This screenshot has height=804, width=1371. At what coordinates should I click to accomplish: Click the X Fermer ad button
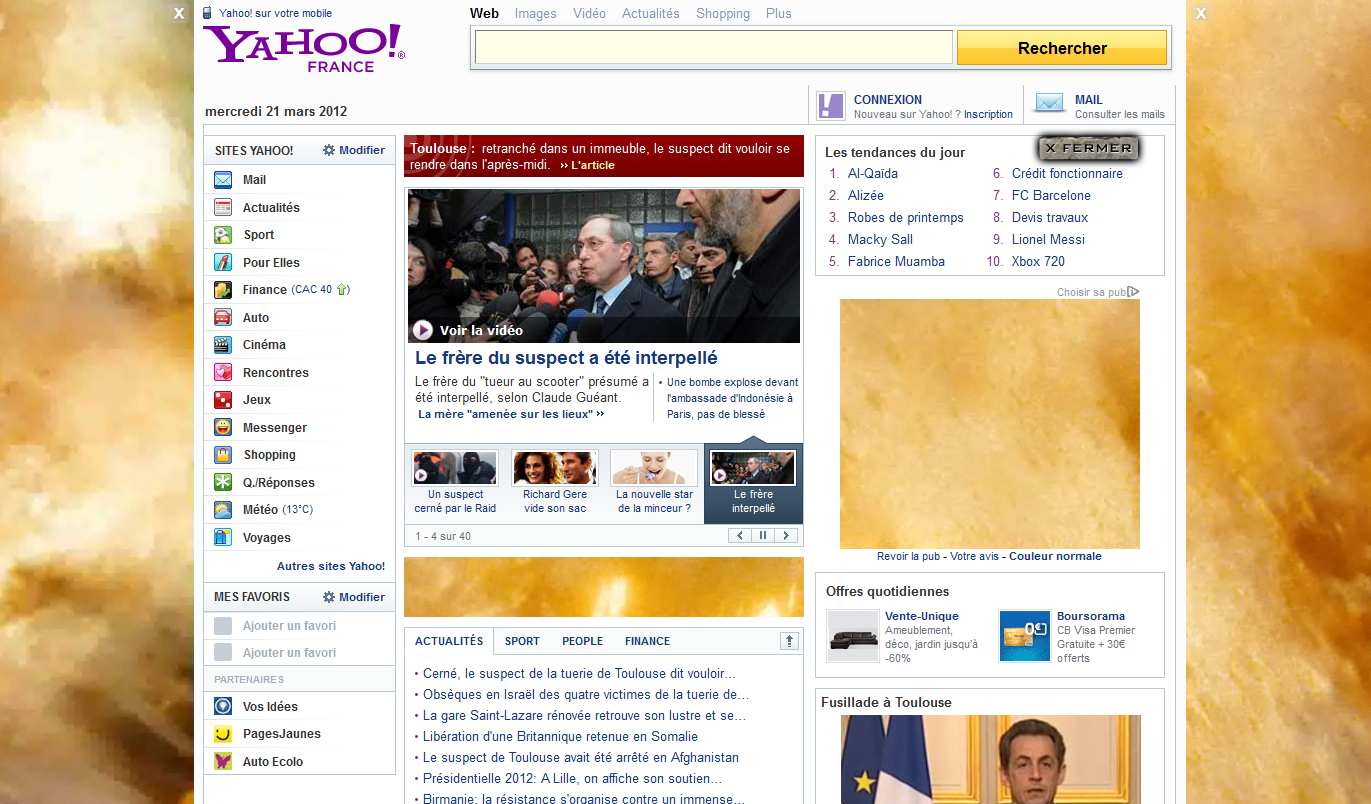pos(1088,148)
